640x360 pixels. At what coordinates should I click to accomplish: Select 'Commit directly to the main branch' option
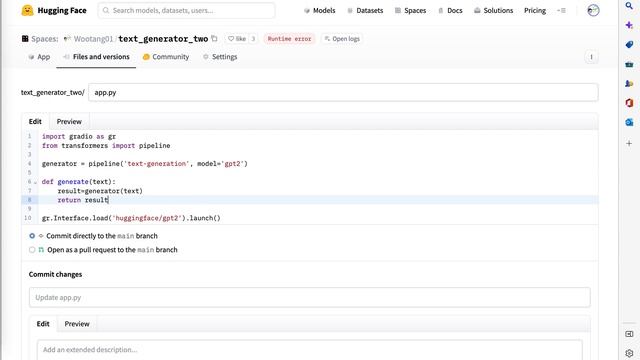pyautogui.click(x=32, y=236)
